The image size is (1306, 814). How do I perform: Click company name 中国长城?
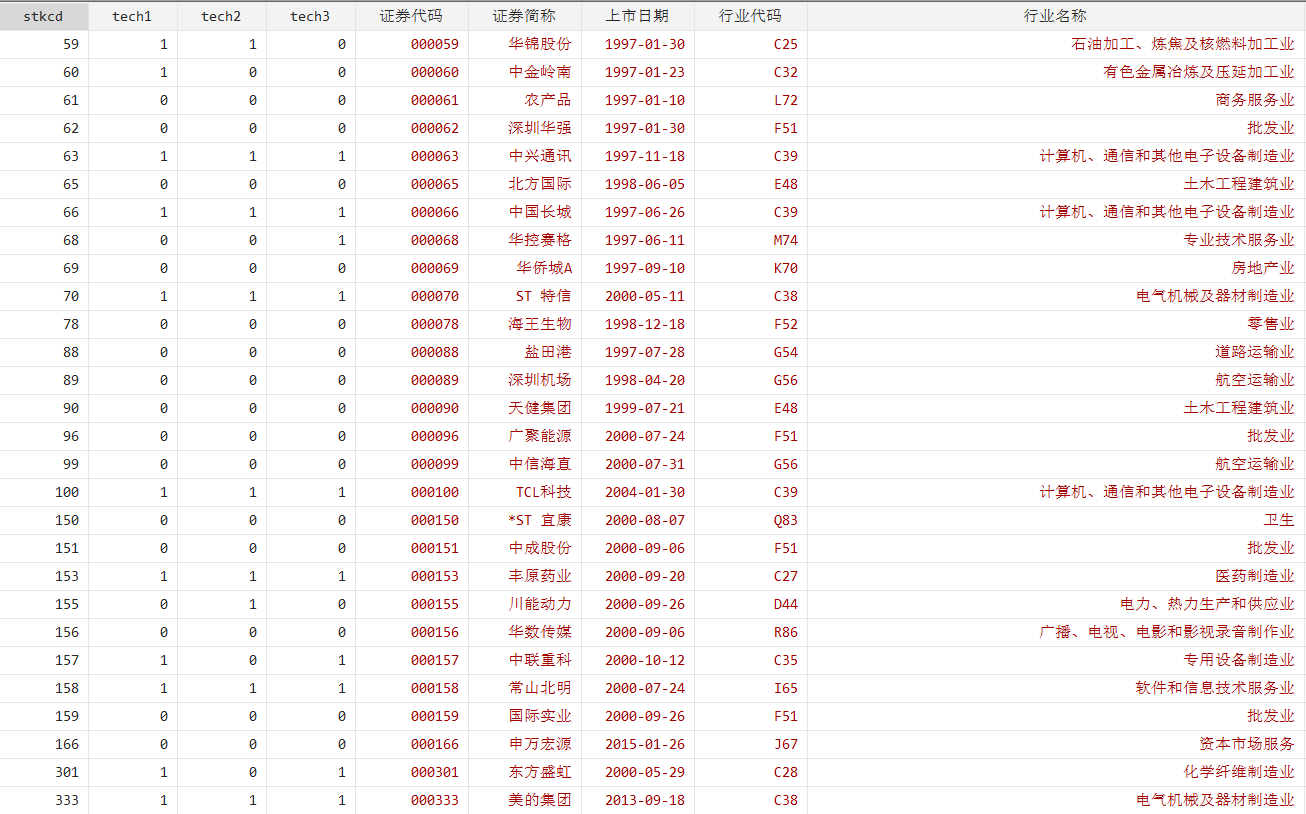[x=540, y=212]
